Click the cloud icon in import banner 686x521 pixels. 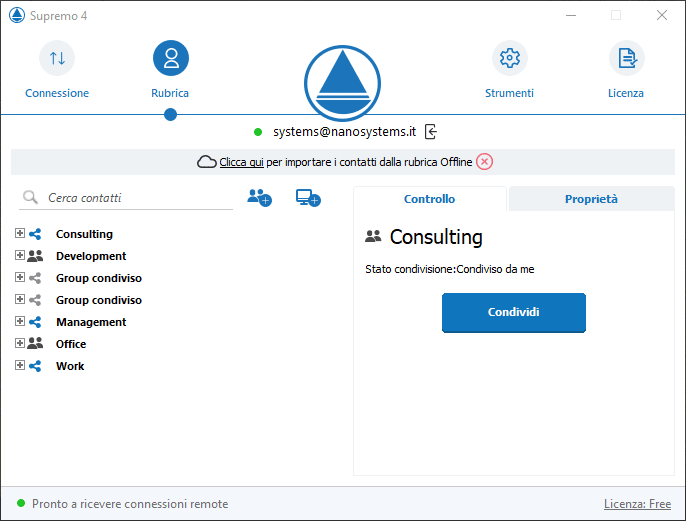(206, 162)
